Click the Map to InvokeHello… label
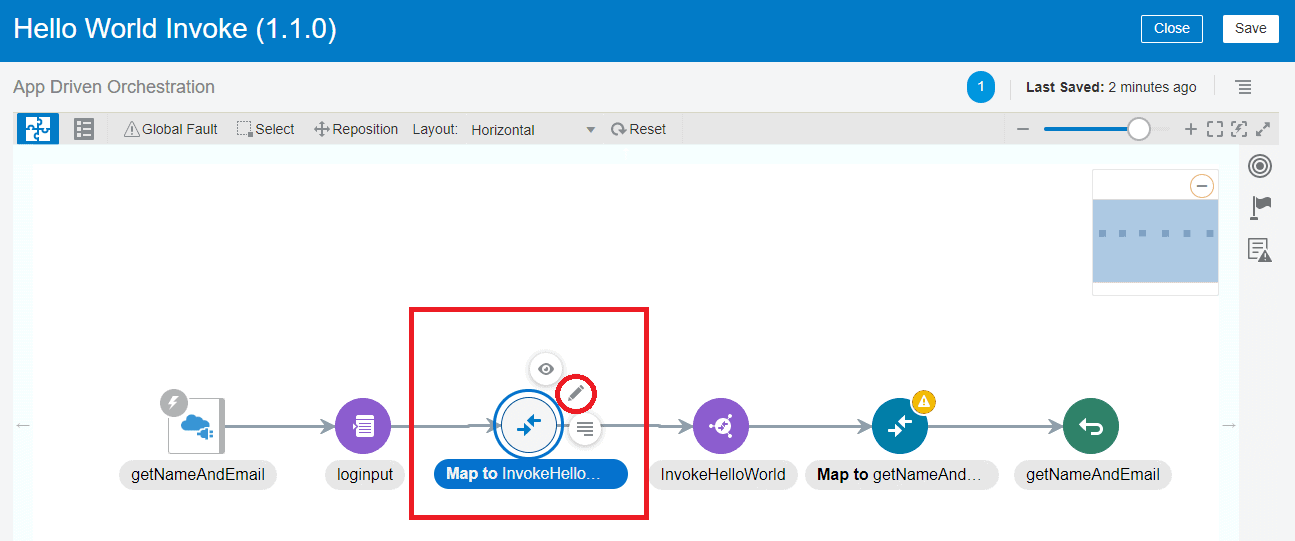1295x541 pixels. tap(530, 474)
